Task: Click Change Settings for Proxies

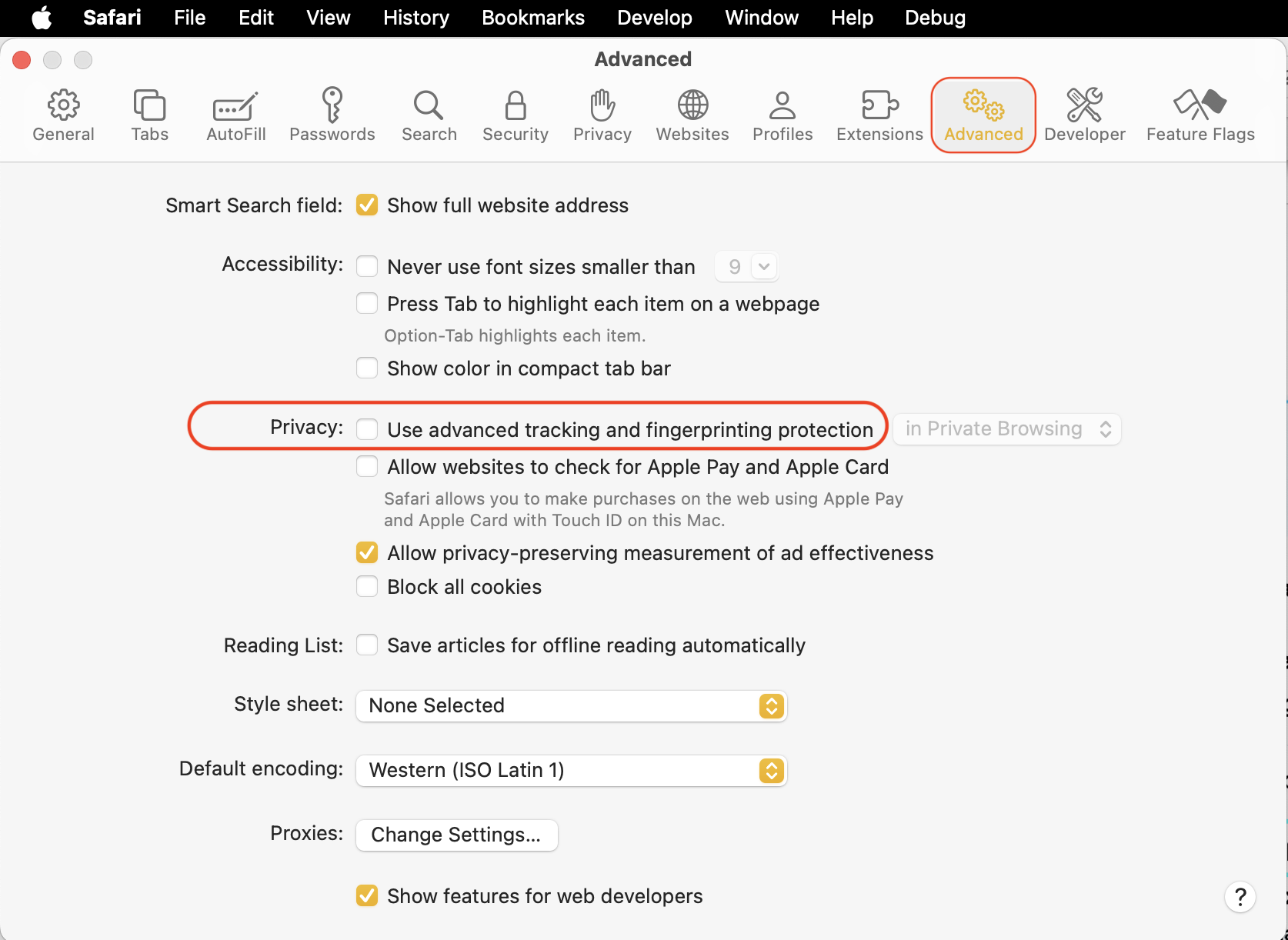Action: click(456, 835)
